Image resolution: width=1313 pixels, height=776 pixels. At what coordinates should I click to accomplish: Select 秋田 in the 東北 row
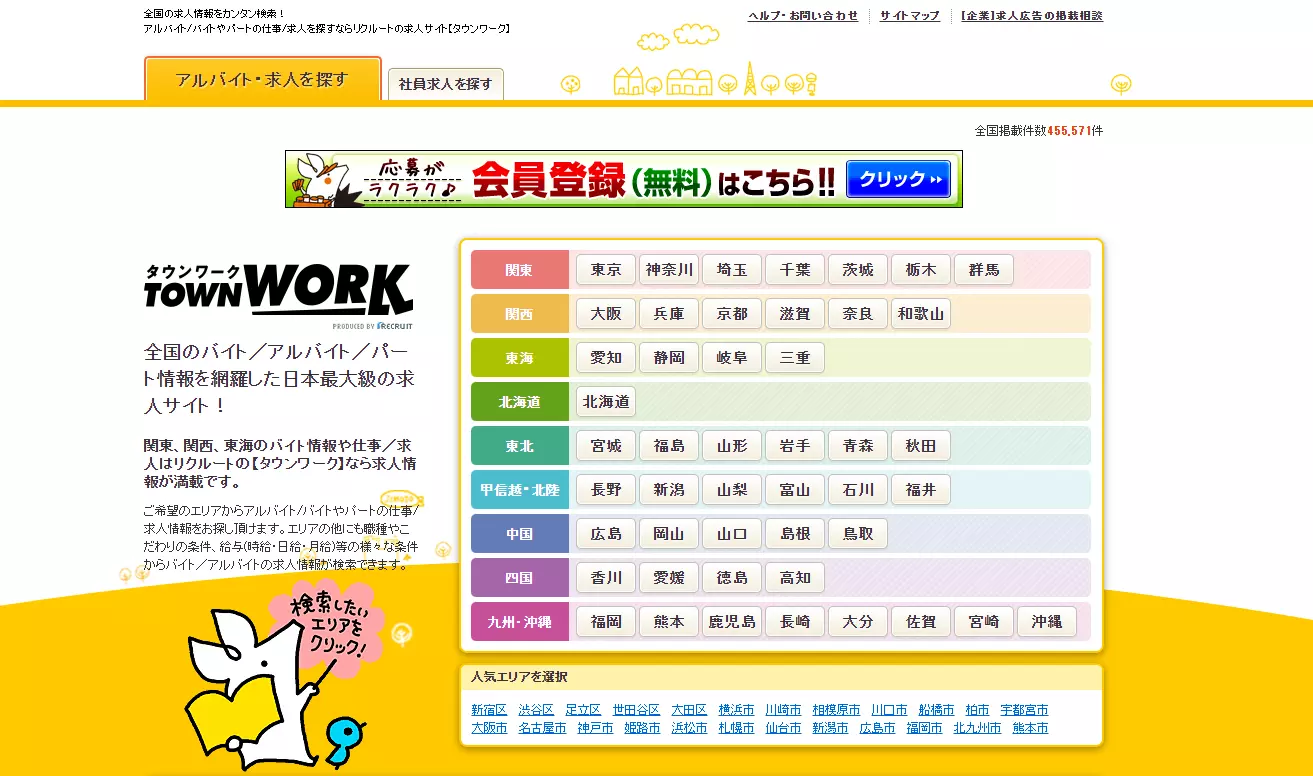point(921,446)
